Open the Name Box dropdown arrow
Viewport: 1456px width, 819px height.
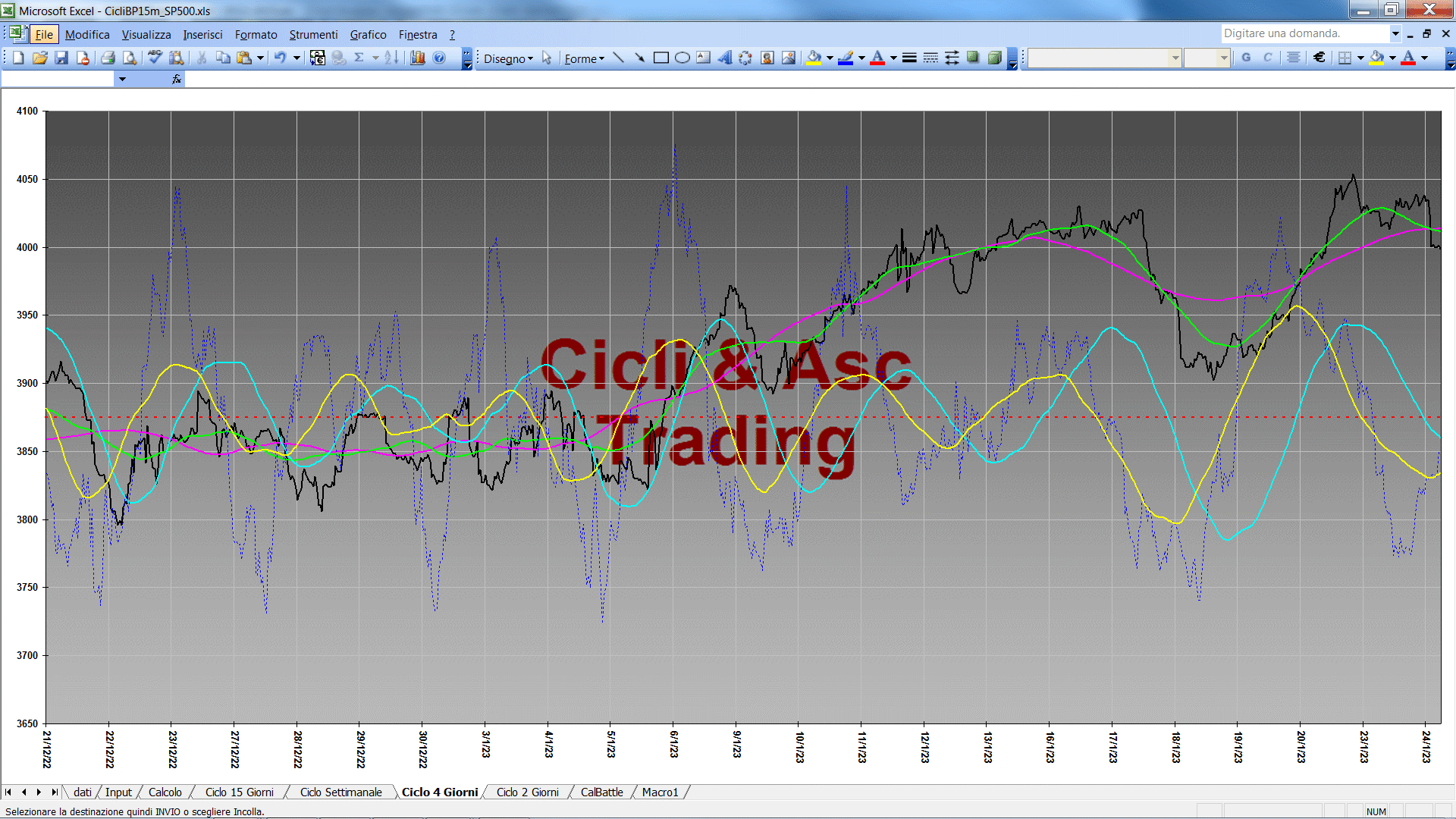click(x=121, y=79)
